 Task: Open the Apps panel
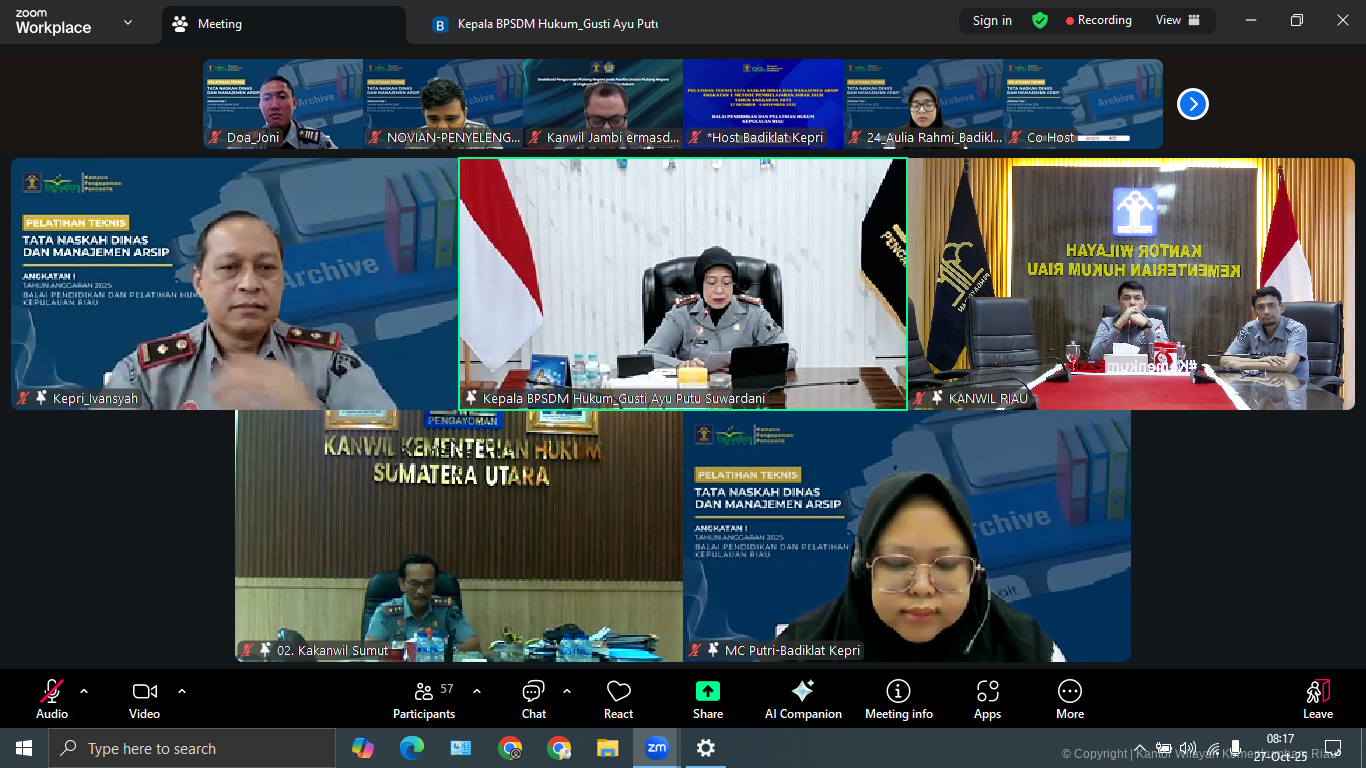point(987,699)
